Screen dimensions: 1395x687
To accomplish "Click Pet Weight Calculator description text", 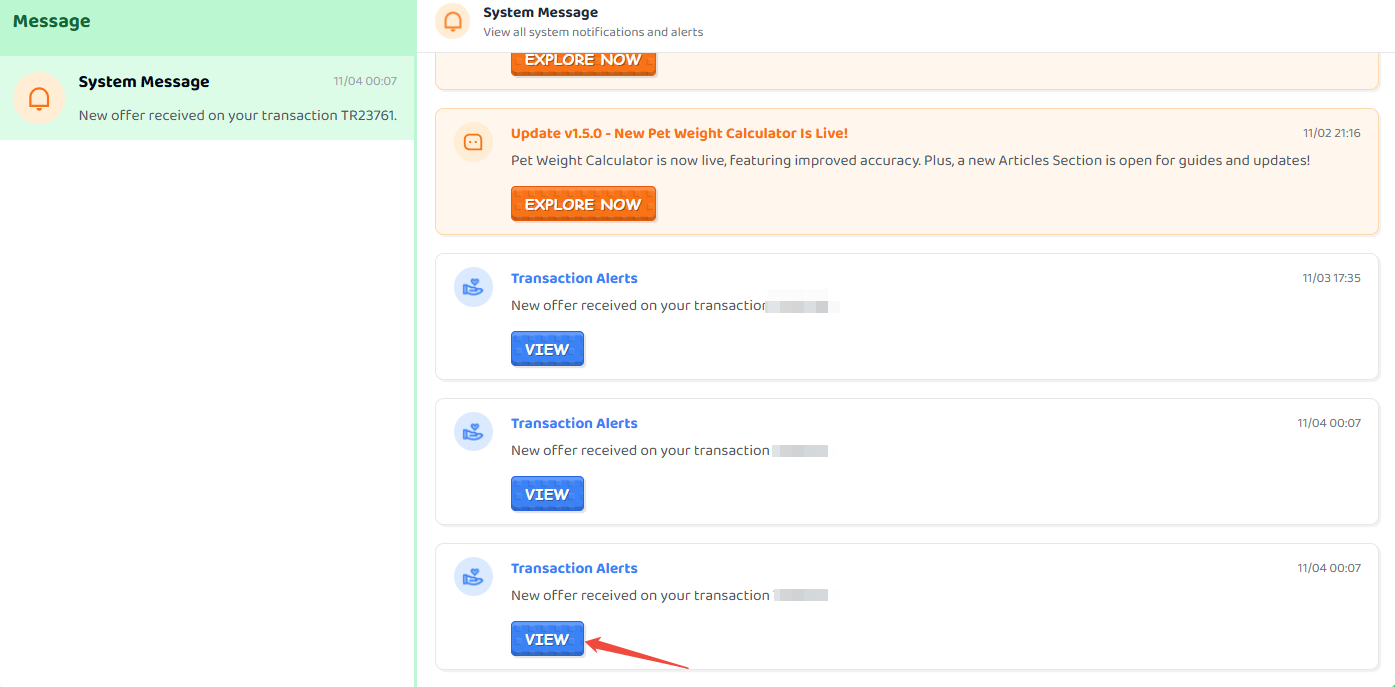I will point(910,160).
